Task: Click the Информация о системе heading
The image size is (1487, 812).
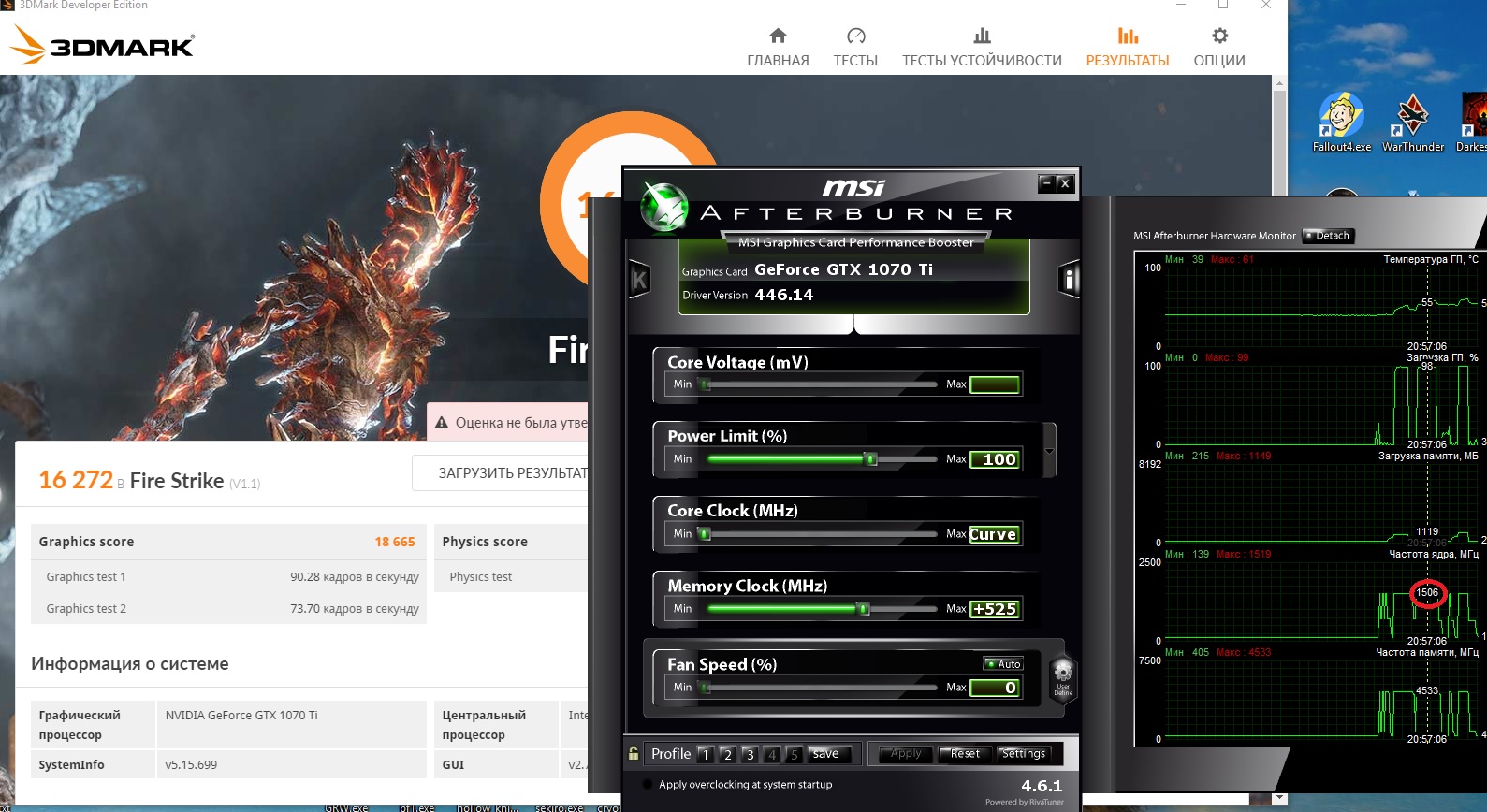Action: pyautogui.click(x=130, y=664)
